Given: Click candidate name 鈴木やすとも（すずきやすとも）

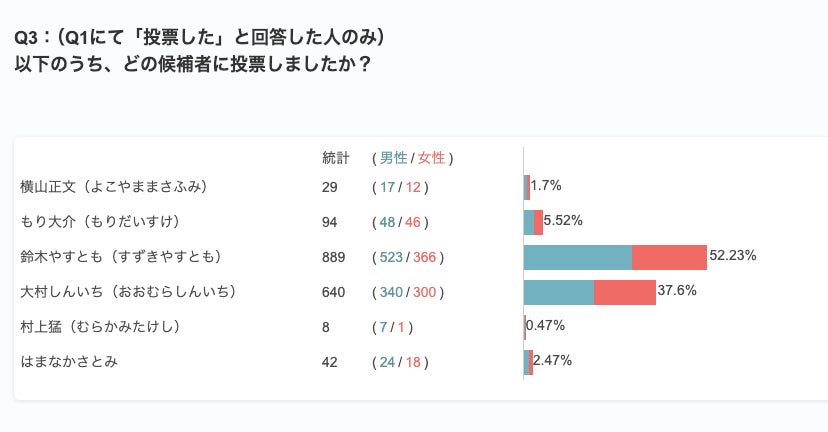Looking at the screenshot, I should pos(120,257).
